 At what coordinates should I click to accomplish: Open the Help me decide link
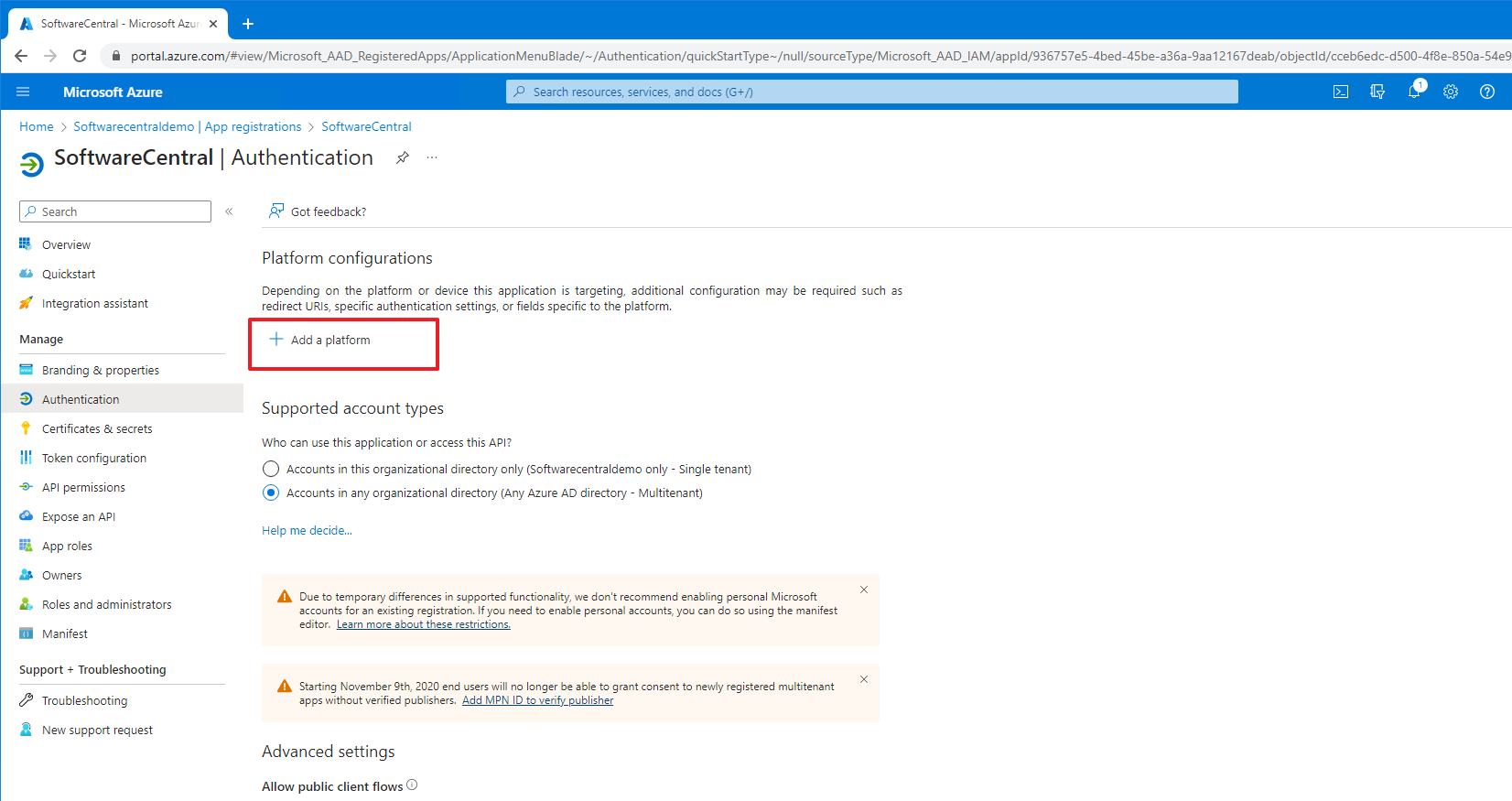(x=307, y=530)
